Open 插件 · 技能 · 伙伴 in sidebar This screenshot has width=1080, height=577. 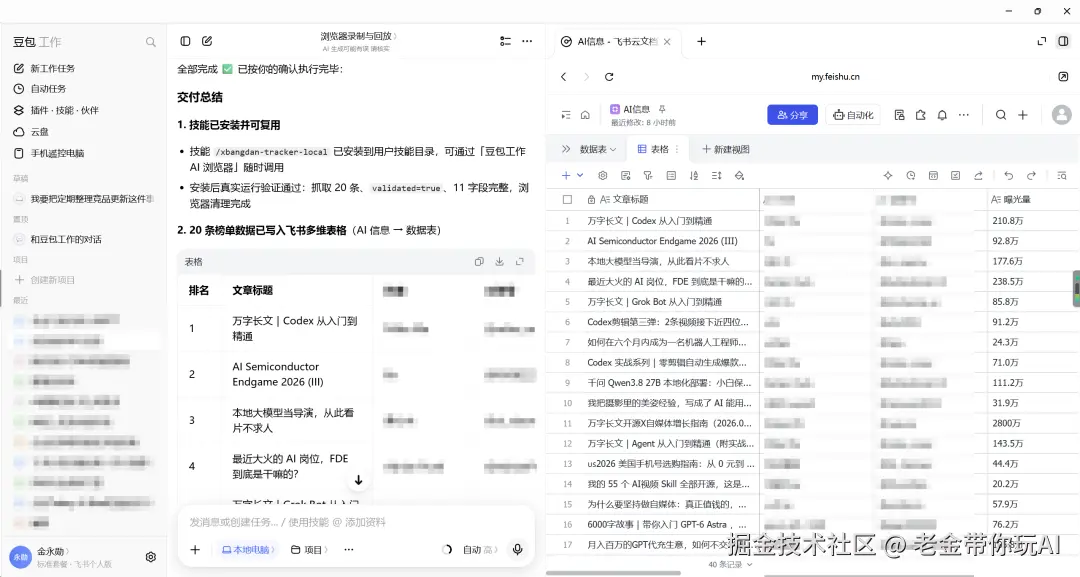tap(65, 110)
